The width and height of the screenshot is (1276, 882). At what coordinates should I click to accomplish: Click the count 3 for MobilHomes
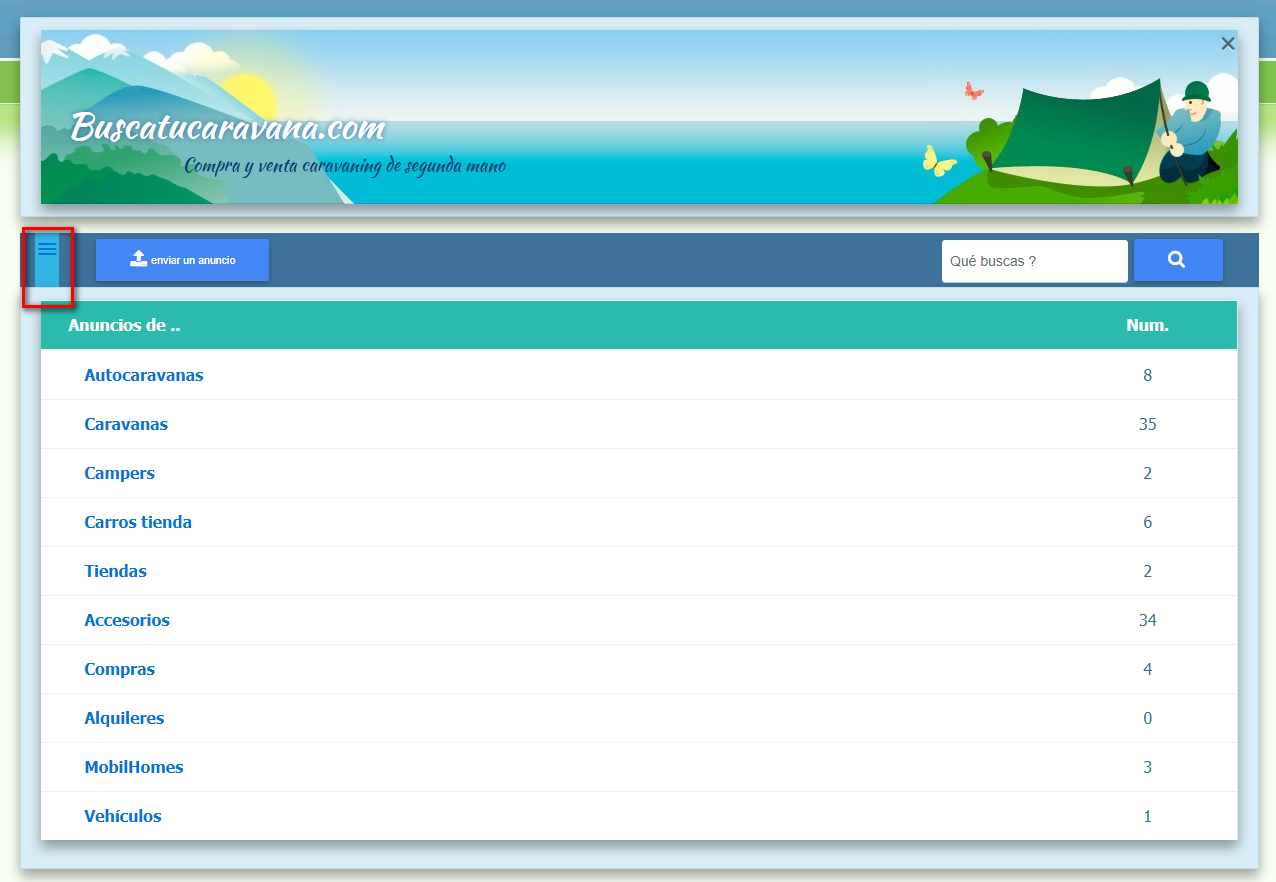[1147, 767]
